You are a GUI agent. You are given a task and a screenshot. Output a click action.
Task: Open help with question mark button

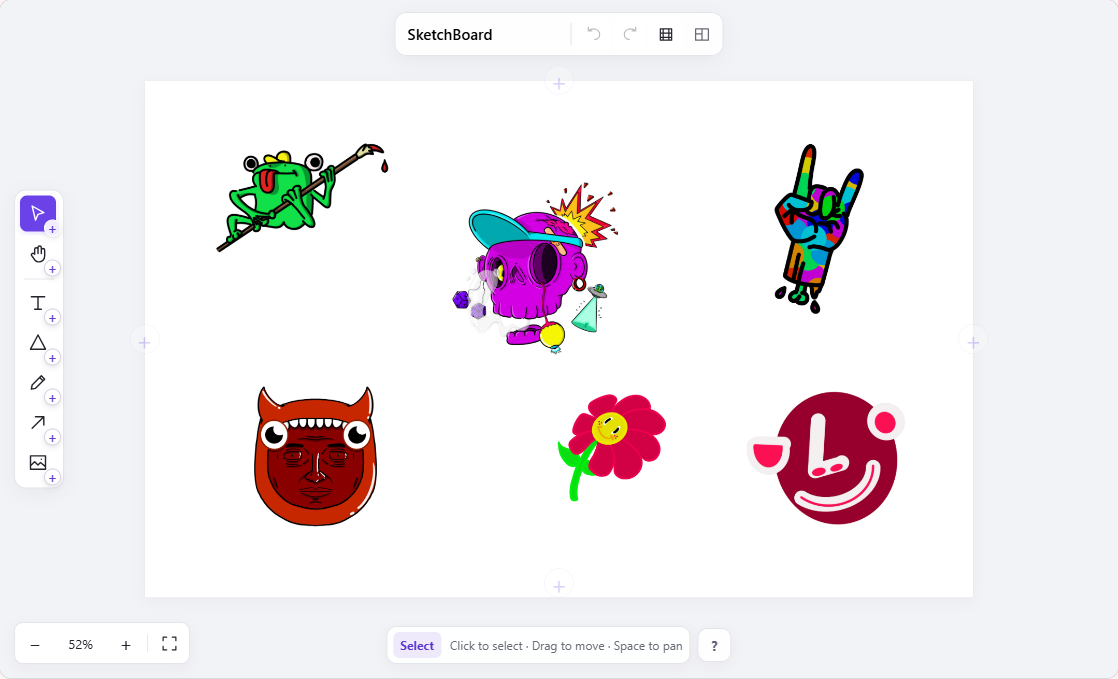coord(714,646)
